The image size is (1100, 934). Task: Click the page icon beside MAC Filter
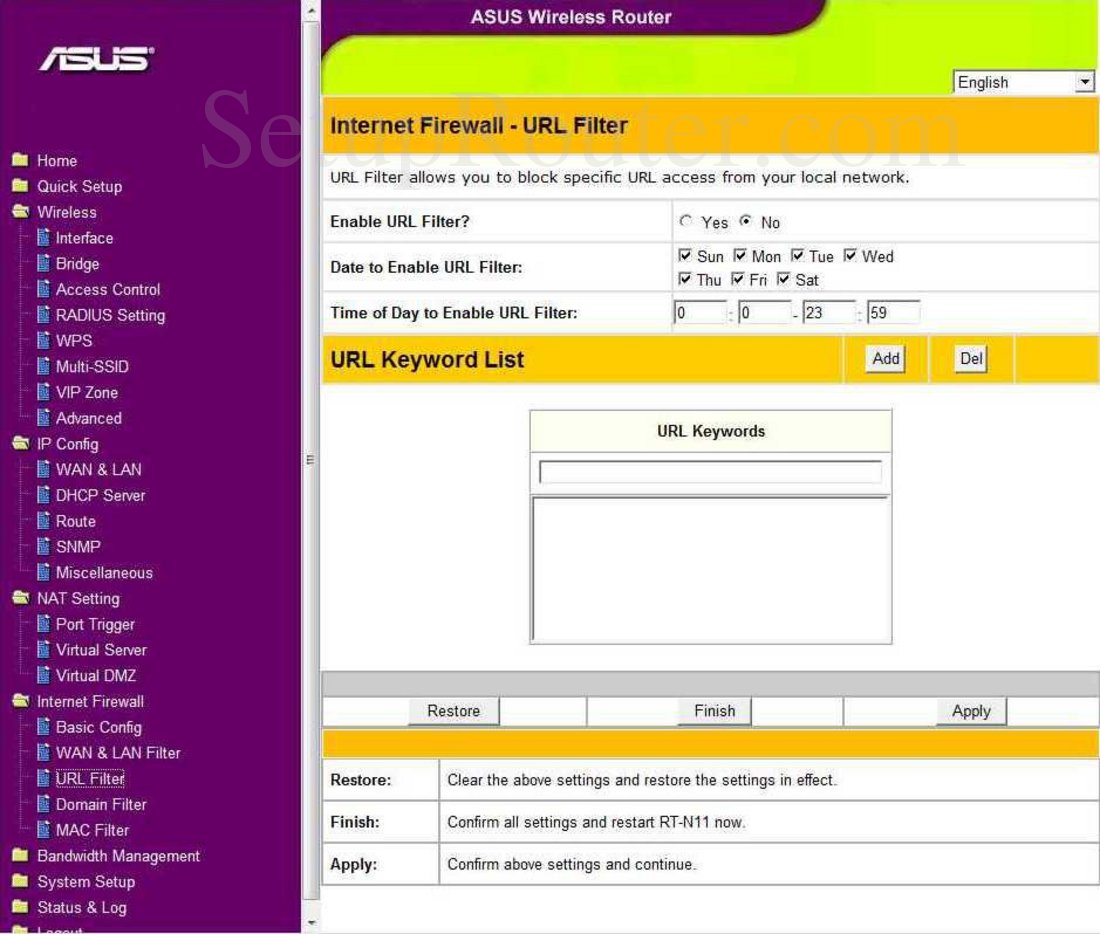[x=43, y=830]
